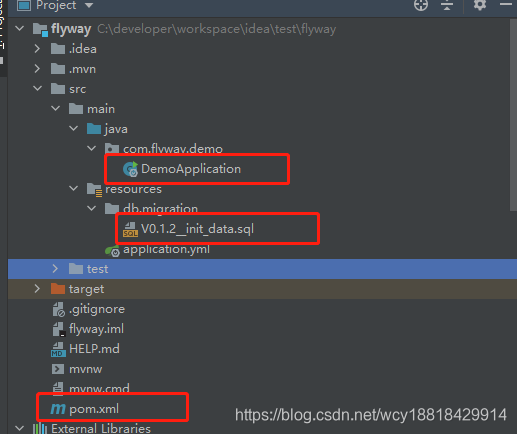This screenshot has height=434, width=517.
Task: Select the com.flyway.demo package label
Action: (173, 149)
